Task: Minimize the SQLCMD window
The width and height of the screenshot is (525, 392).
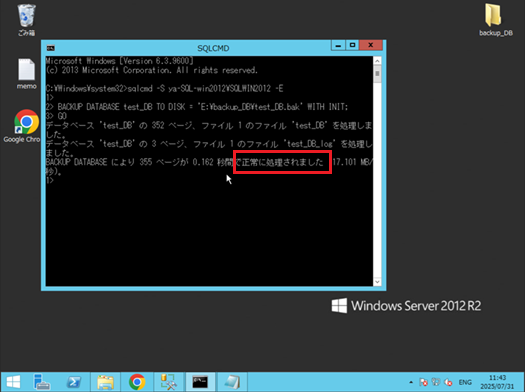Action: (x=338, y=45)
